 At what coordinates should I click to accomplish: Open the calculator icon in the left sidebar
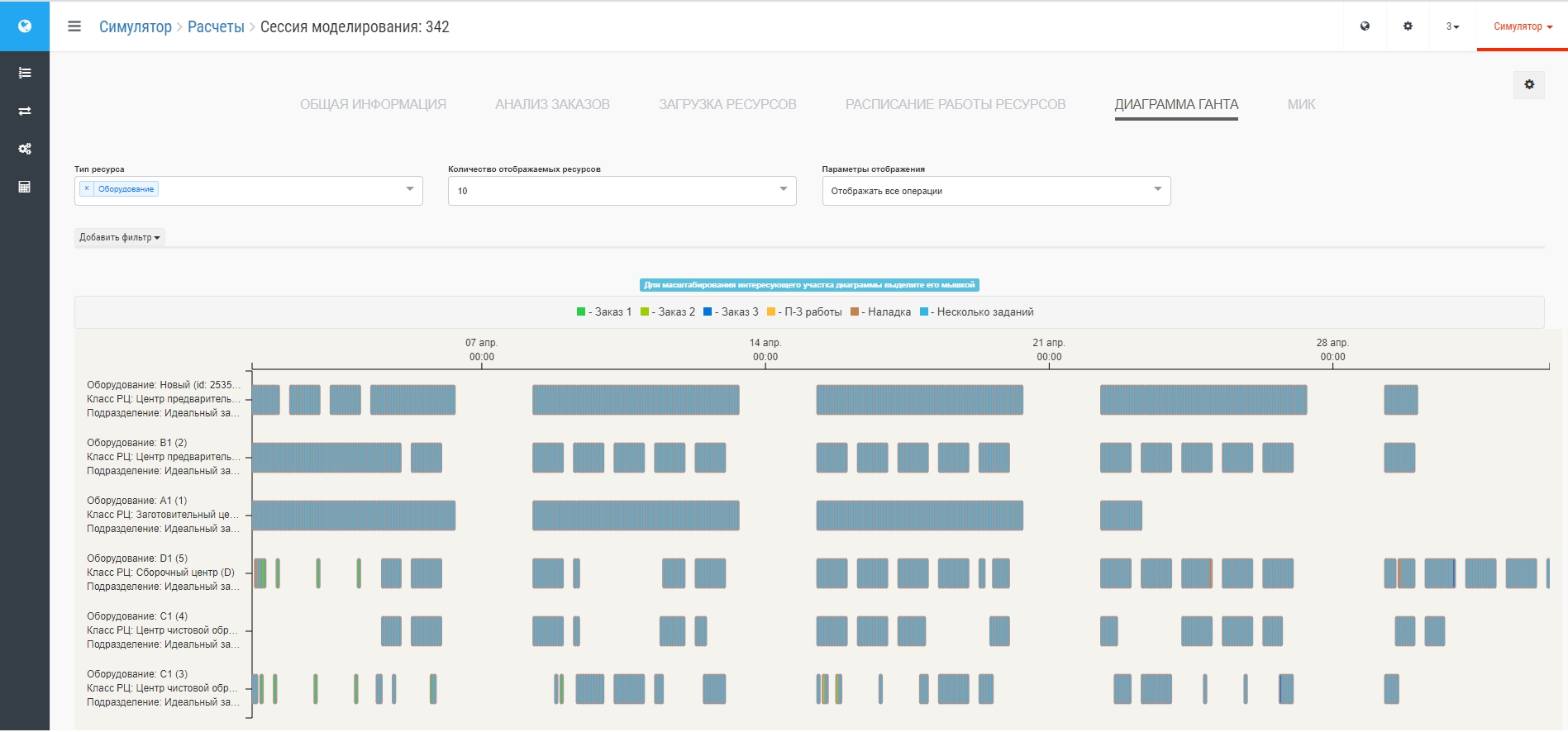coord(25,187)
